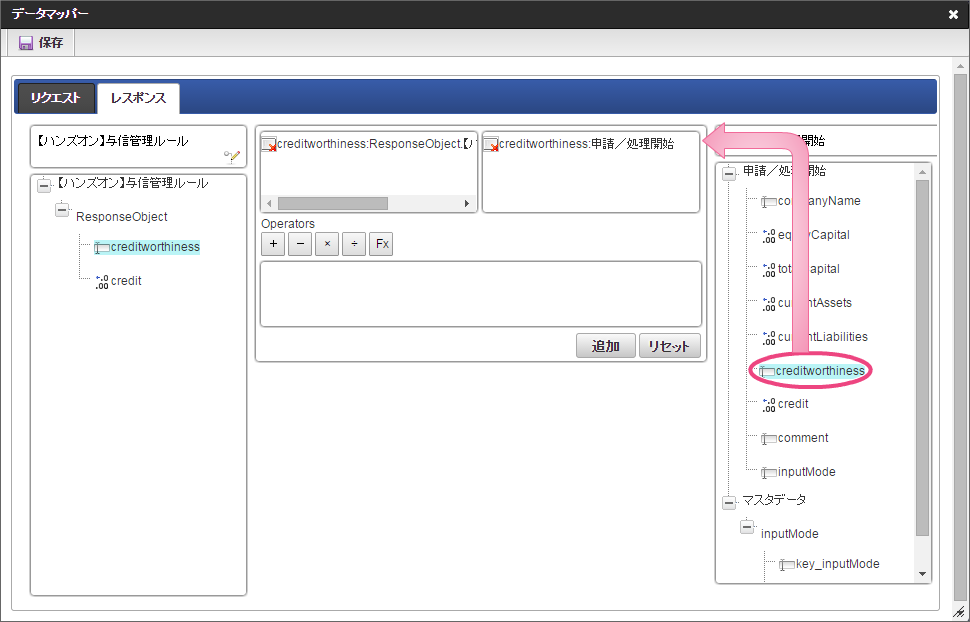Collapse the 【ハンズオン】与信管理ルール tree node
This screenshot has height=622, width=970.
coord(44,185)
